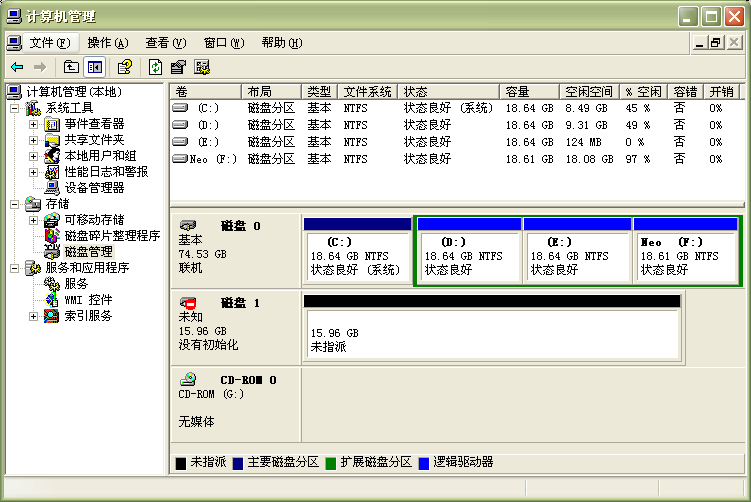Click the WMI 控件 icon
The width and height of the screenshot is (751, 502).
click(x=52, y=300)
